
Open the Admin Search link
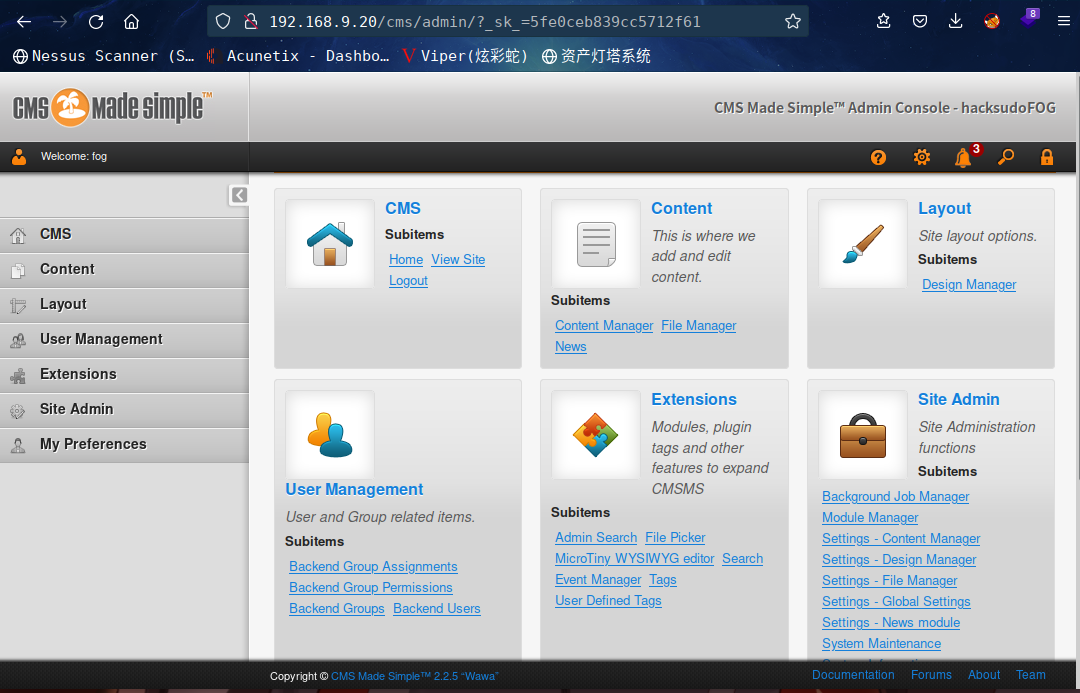(x=596, y=537)
